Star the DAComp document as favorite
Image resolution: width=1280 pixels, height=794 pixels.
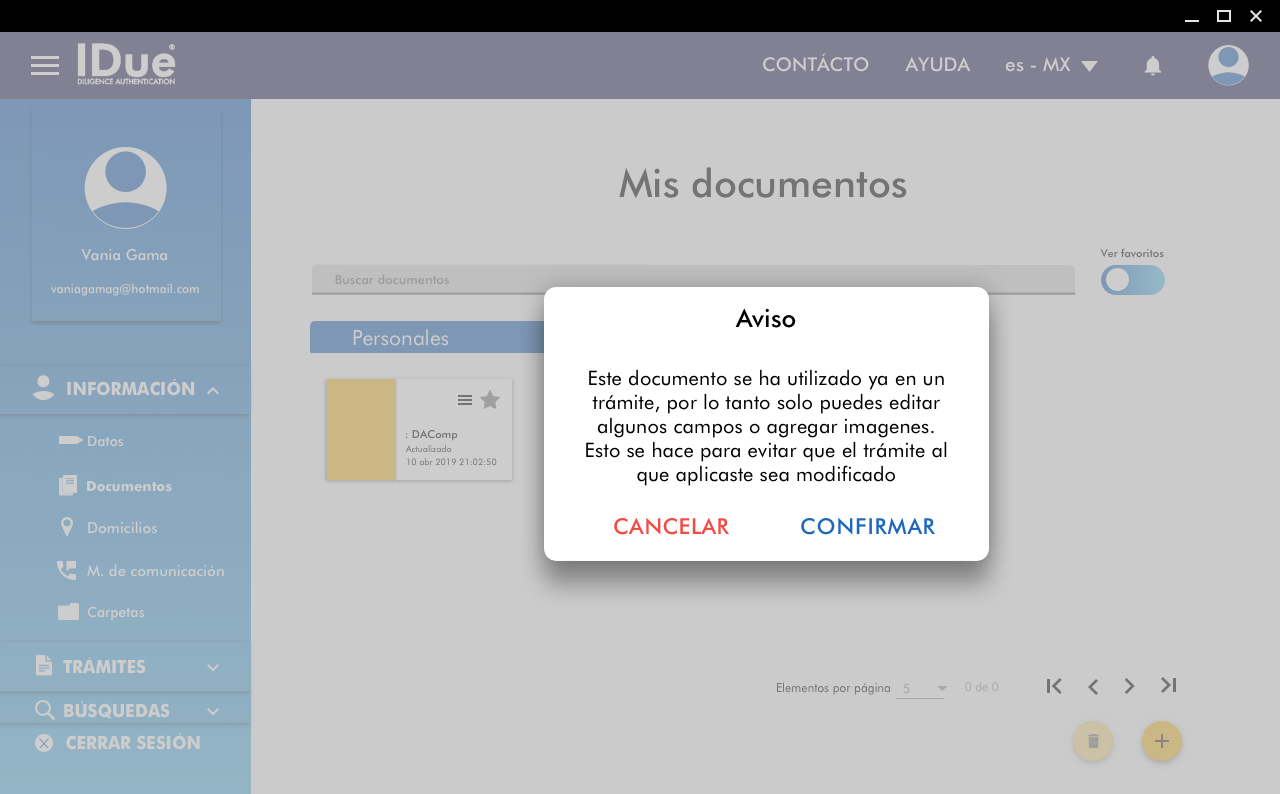pyautogui.click(x=490, y=400)
